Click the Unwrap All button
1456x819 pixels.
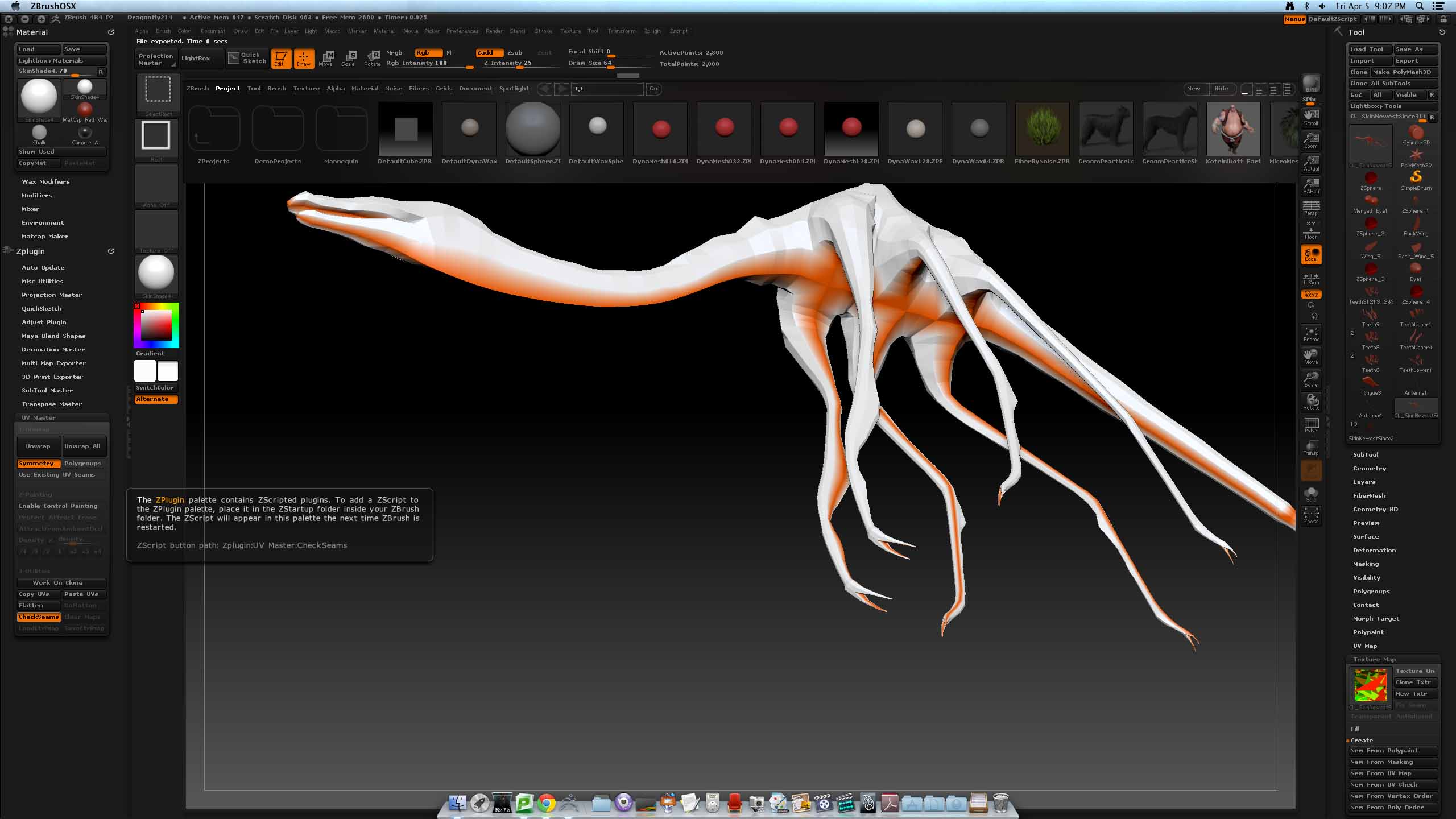(x=82, y=446)
